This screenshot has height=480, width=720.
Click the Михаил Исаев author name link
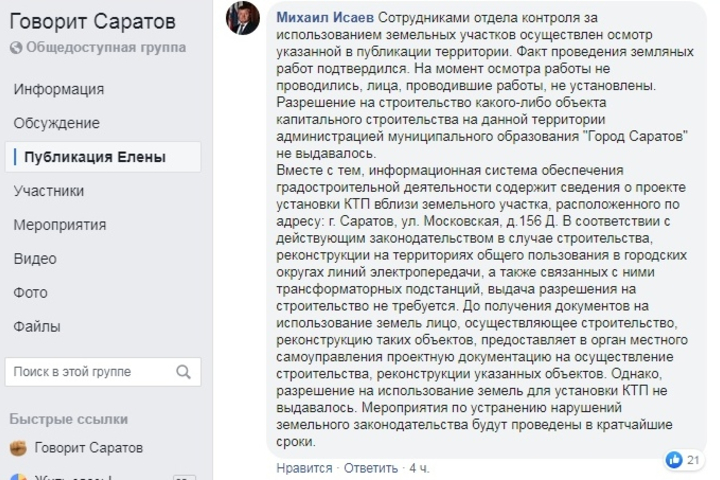(x=325, y=17)
